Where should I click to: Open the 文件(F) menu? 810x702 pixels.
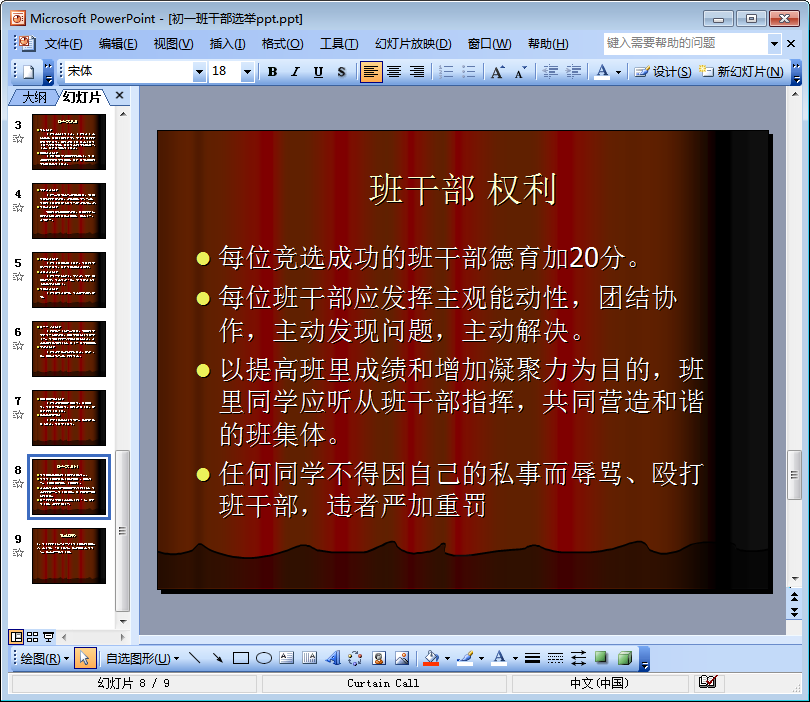click(64, 44)
